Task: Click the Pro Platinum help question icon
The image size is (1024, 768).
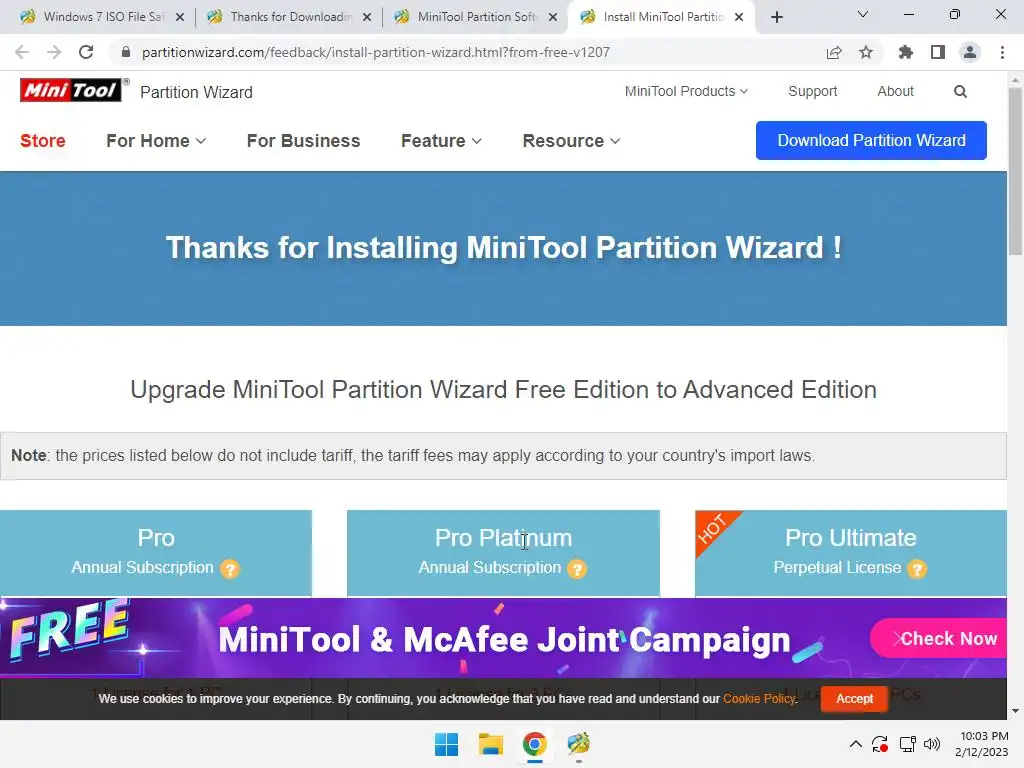Action: point(577,569)
